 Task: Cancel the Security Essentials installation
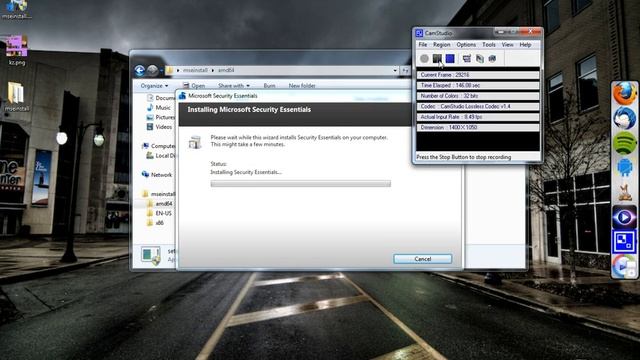422,259
